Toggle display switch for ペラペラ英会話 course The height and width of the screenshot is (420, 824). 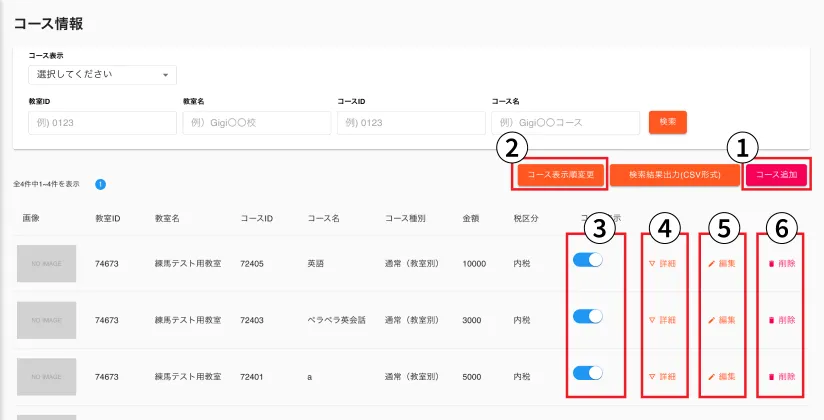click(x=588, y=316)
